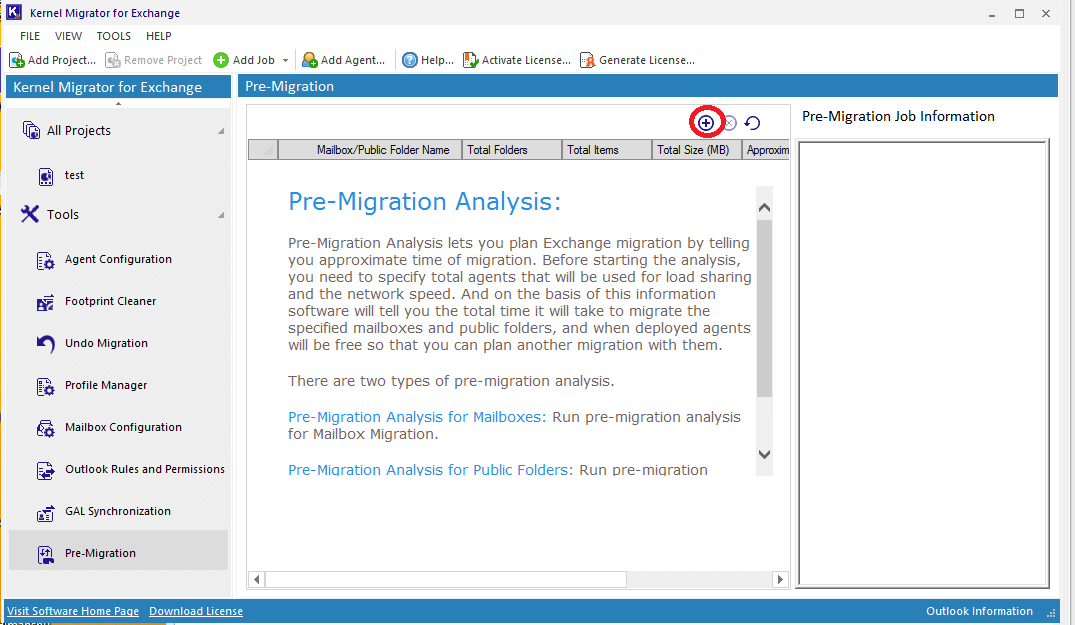Click the Total Folders column header
Viewport: 1075px width, 625px height.
512,149
